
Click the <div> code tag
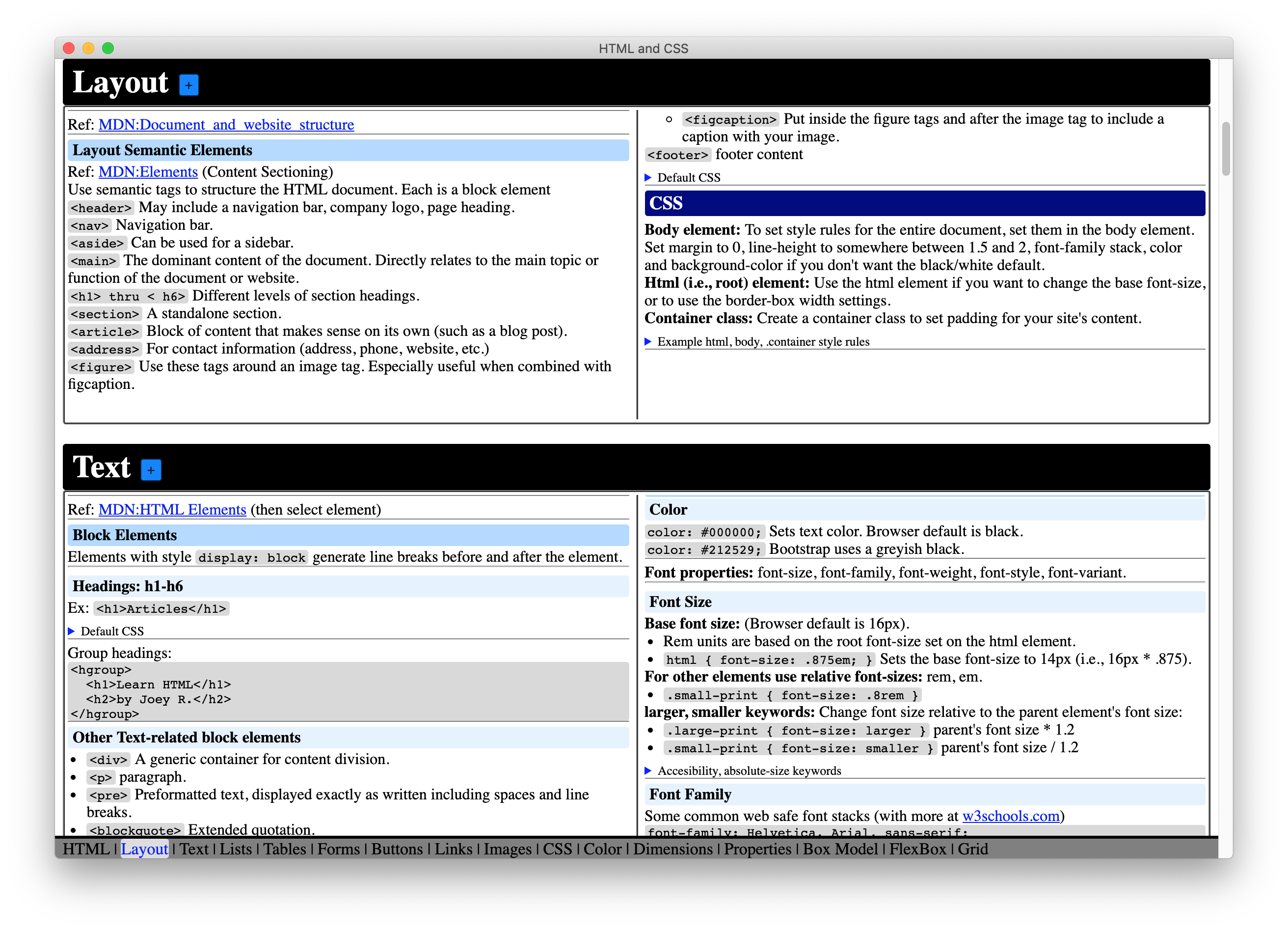pyautogui.click(x=108, y=760)
